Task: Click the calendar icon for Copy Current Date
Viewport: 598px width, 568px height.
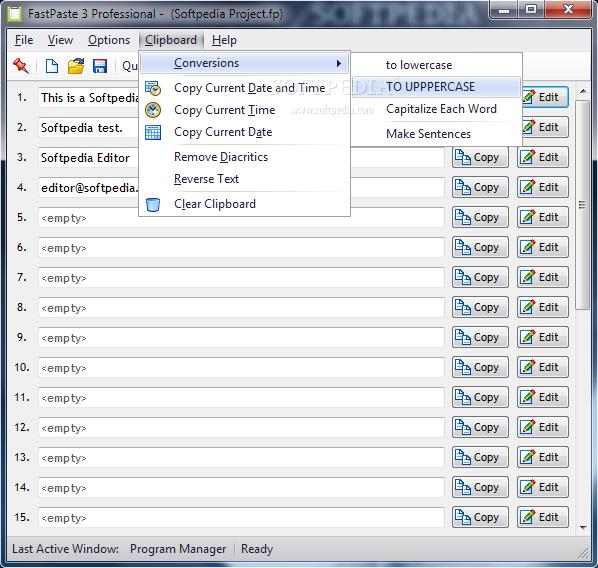Action: click(153, 132)
